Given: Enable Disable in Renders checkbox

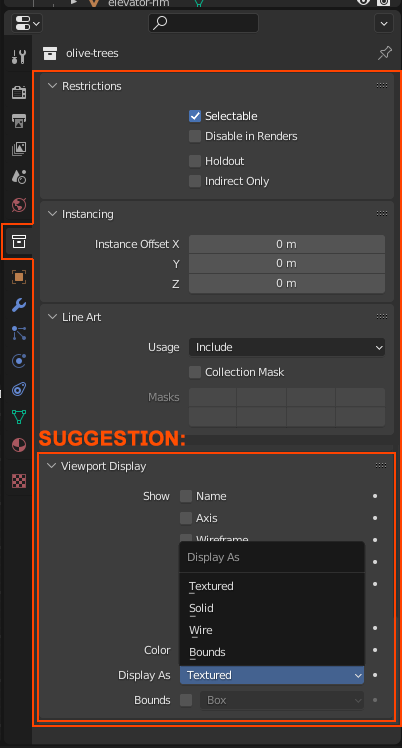Looking at the screenshot, I should click(x=195, y=136).
